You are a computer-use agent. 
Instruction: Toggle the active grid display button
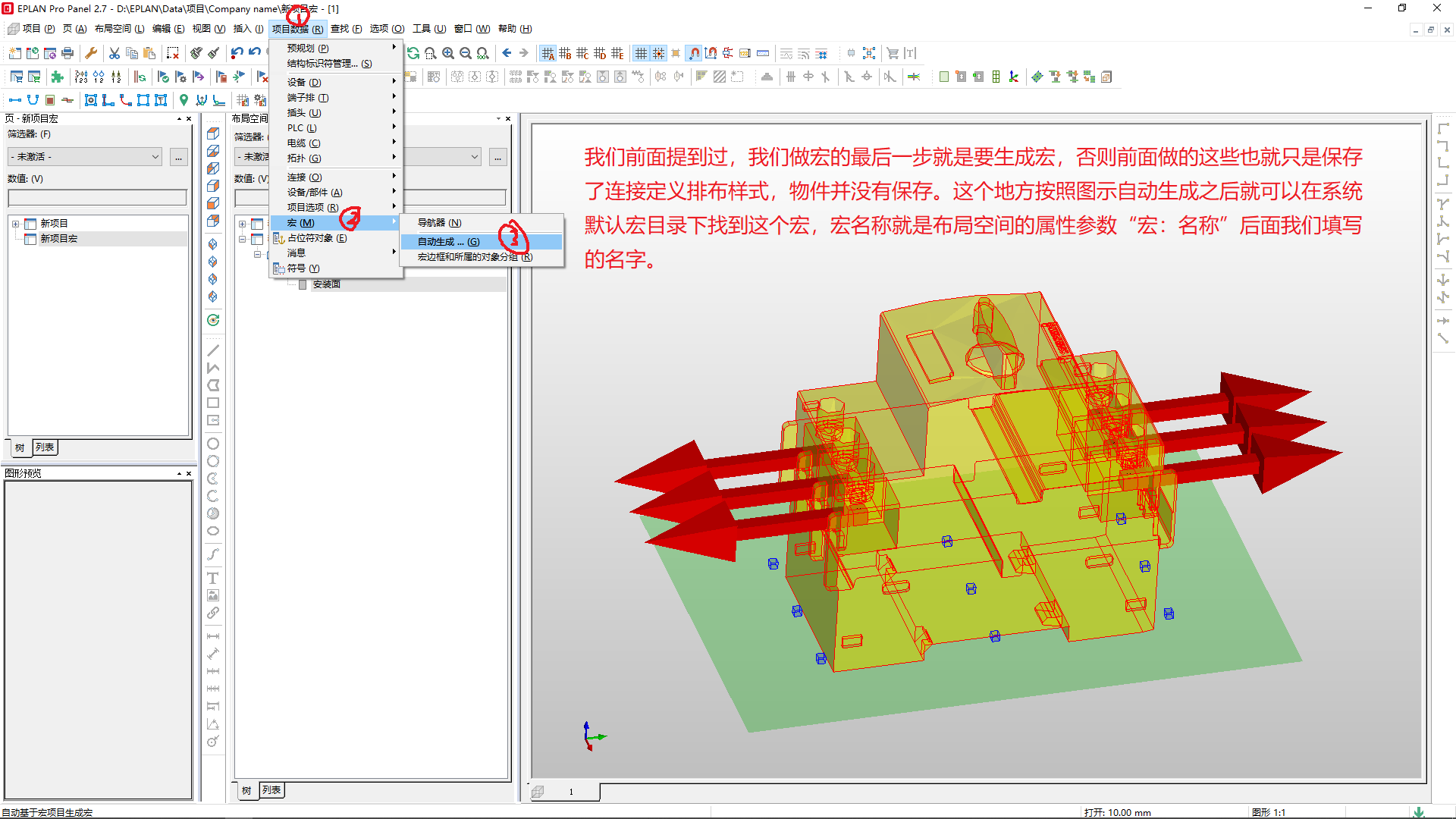(642, 53)
